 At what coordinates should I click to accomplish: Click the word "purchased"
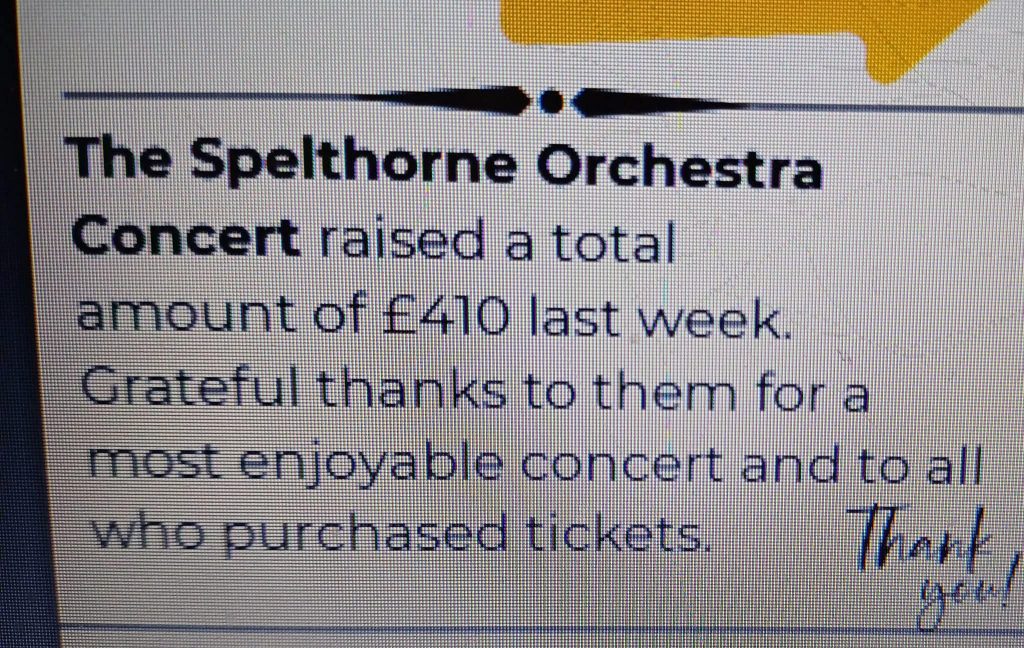pyautogui.click(x=363, y=534)
